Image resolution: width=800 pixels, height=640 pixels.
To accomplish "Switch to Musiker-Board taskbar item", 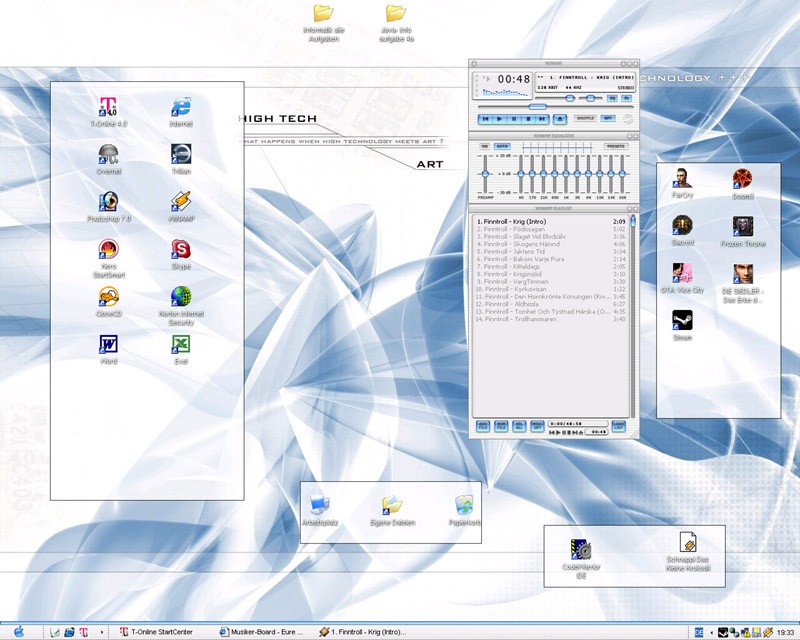I will click(x=261, y=632).
